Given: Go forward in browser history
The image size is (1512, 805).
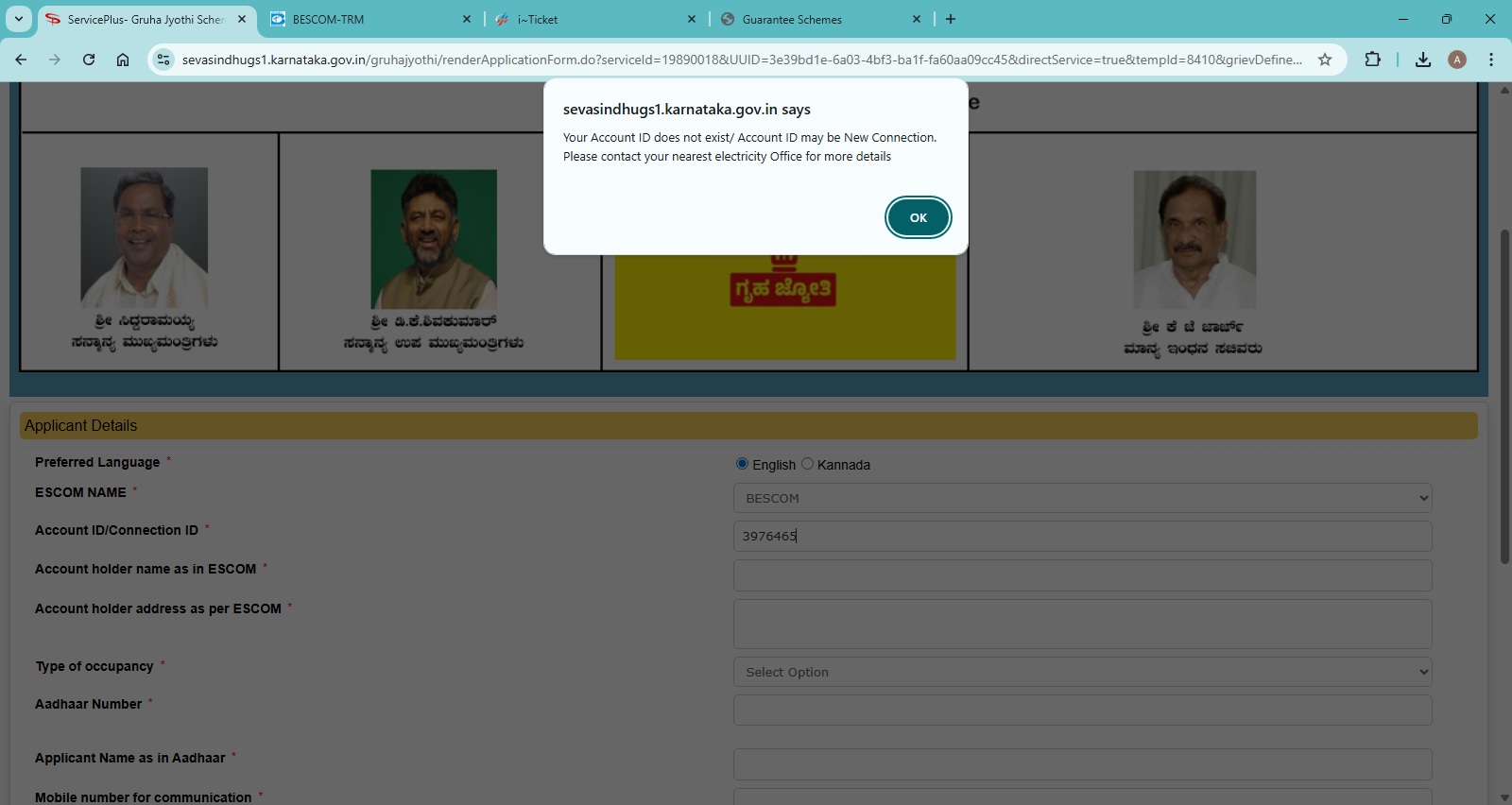Looking at the screenshot, I should (55, 60).
